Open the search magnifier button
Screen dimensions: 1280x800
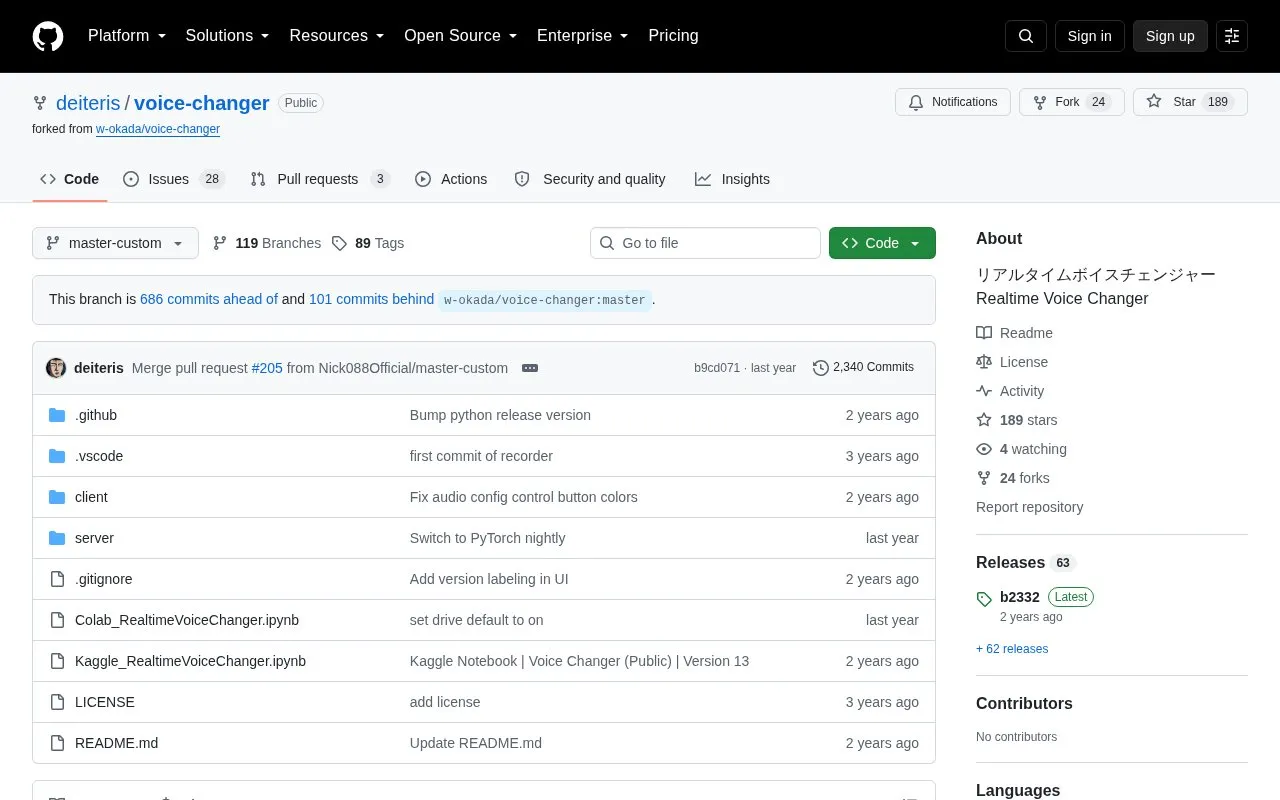tap(1026, 36)
